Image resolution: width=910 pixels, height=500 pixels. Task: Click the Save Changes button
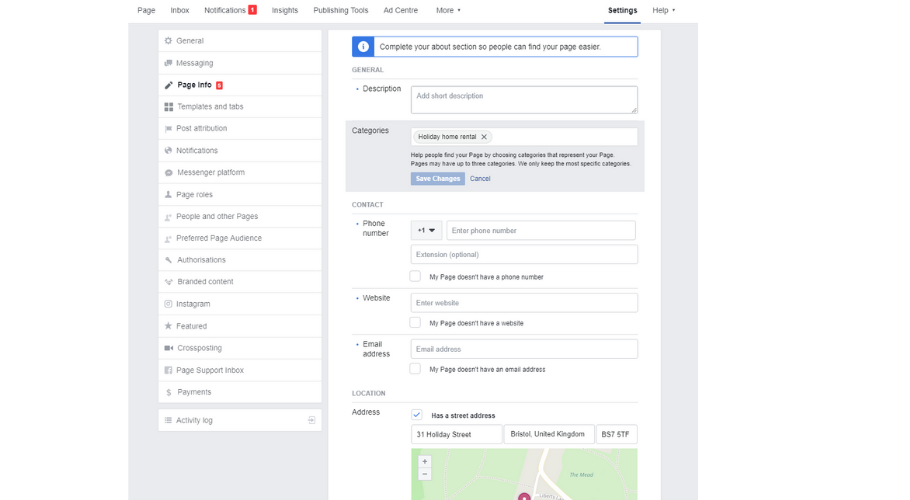click(x=438, y=179)
